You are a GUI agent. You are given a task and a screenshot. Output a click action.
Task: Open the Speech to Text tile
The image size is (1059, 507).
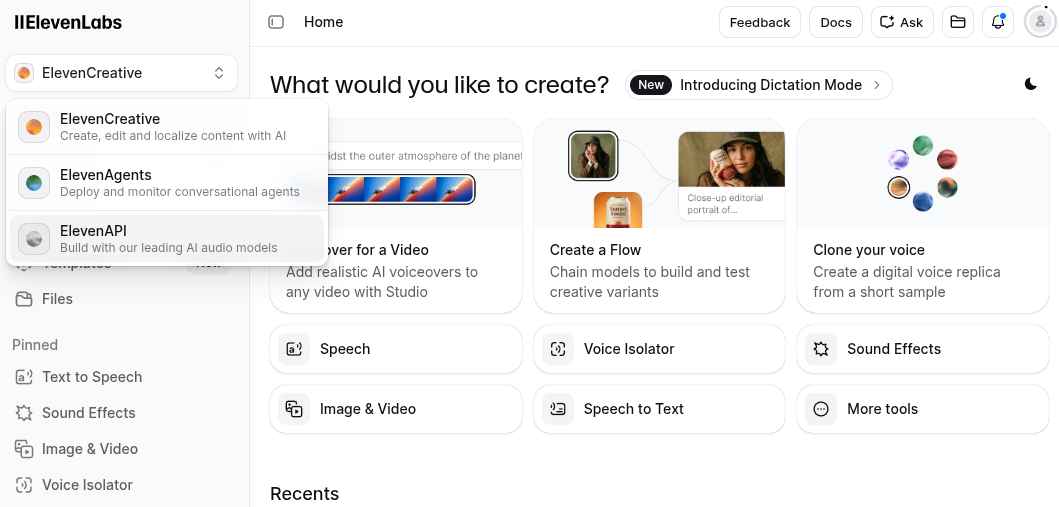[659, 409]
